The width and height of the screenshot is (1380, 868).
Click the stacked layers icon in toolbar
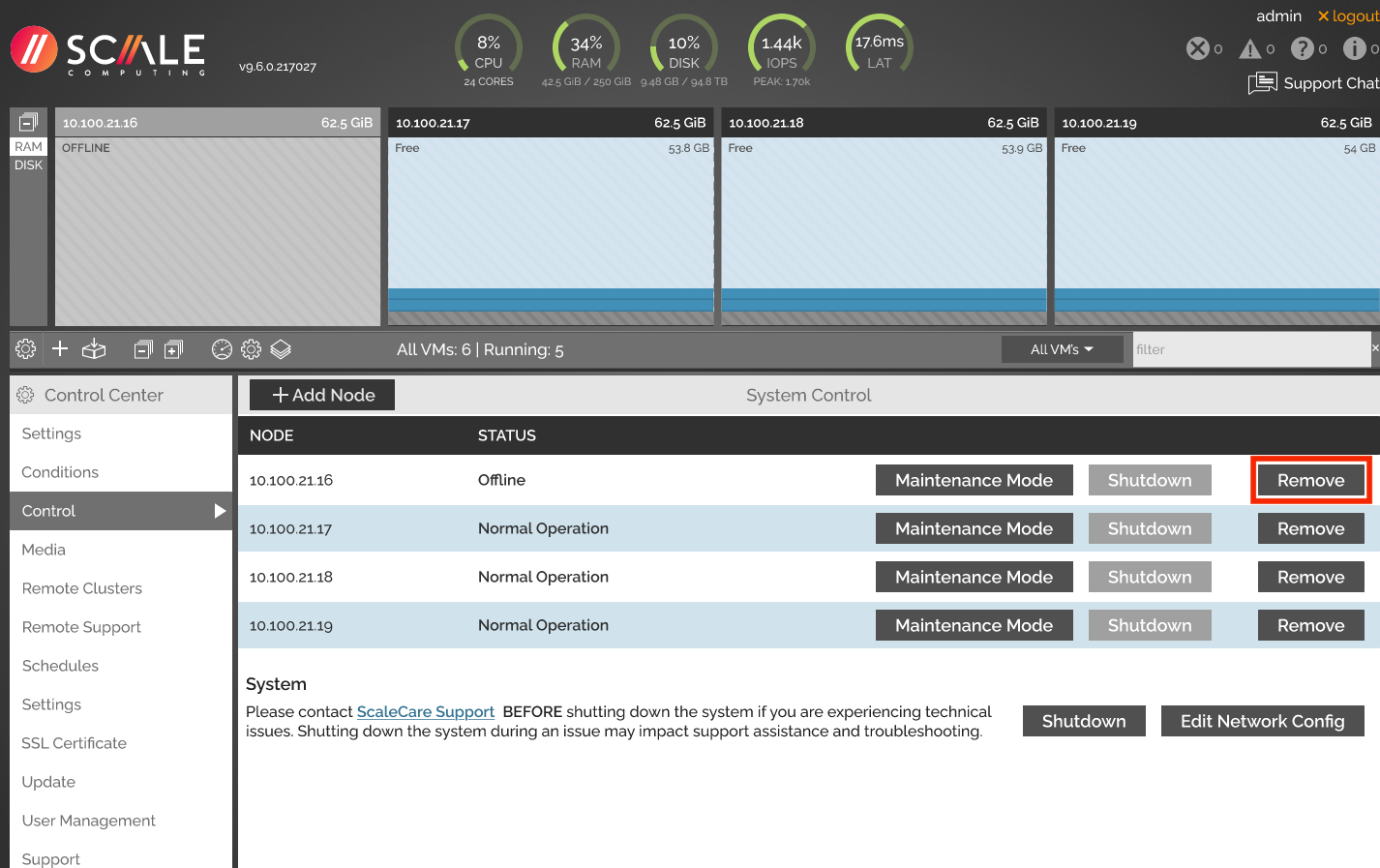(281, 349)
